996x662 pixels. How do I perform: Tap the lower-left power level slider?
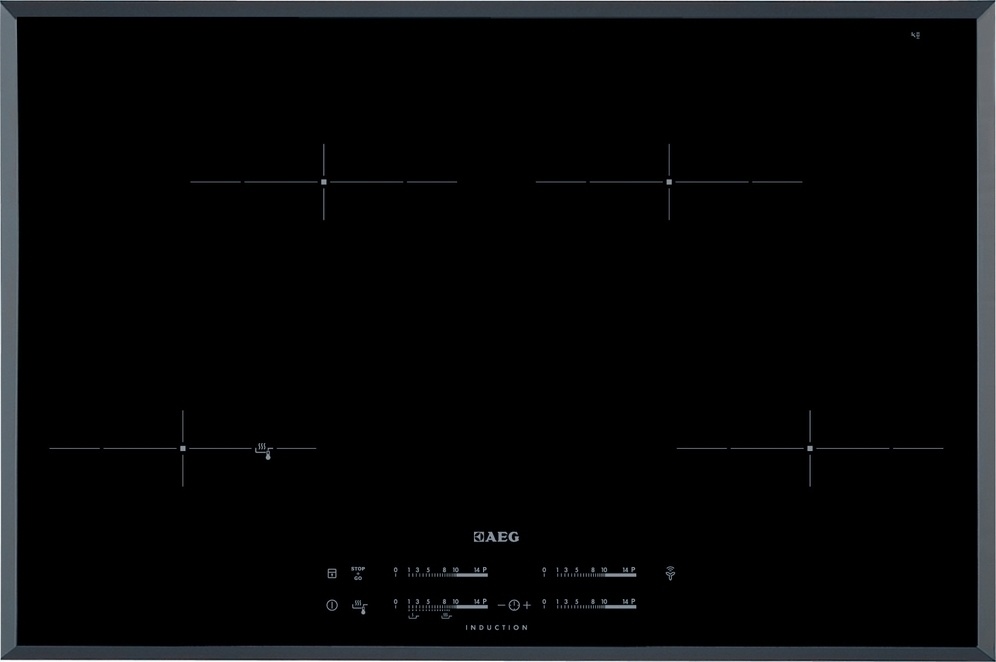441,604
